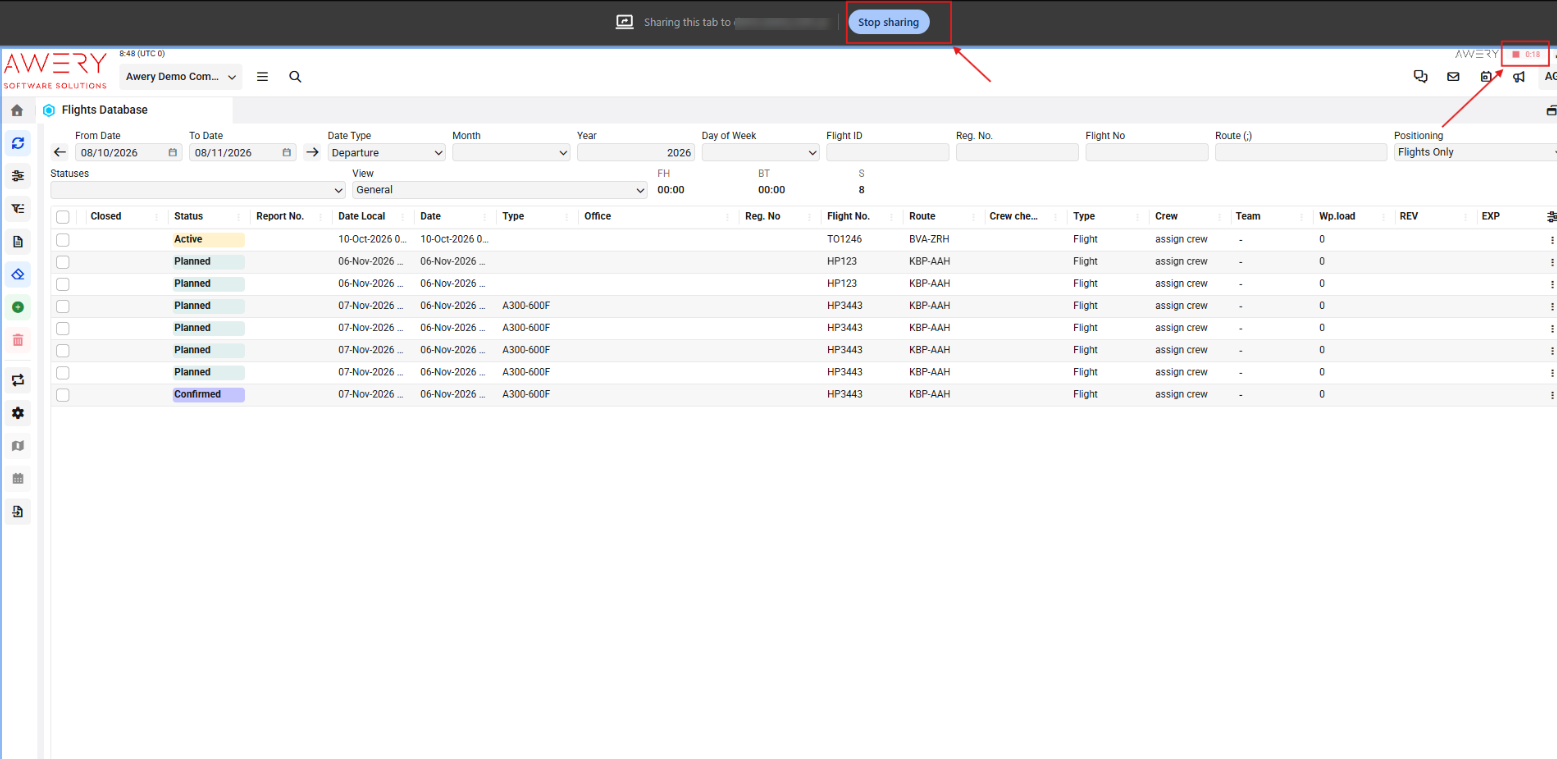Tick the select-all checkbox in the table header
1557x759 pixels.
pyautogui.click(x=63, y=217)
